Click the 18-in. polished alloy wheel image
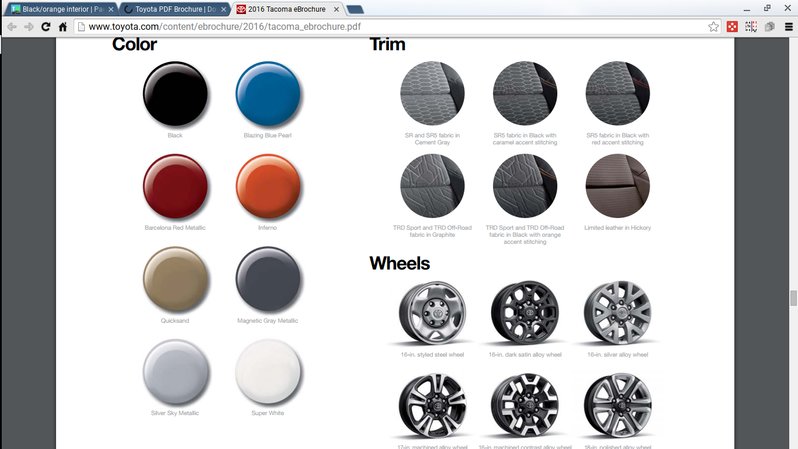This screenshot has height=449, width=798. [618, 405]
